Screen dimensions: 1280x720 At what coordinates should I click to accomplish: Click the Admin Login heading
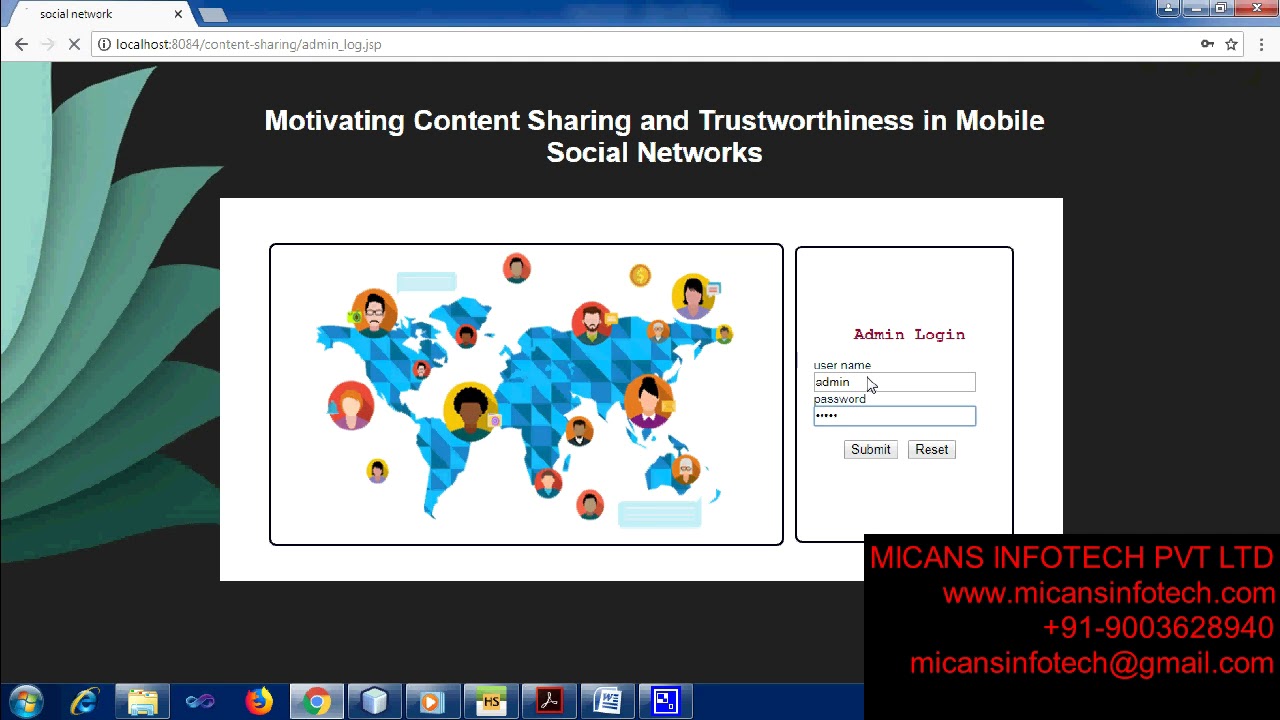pos(909,335)
